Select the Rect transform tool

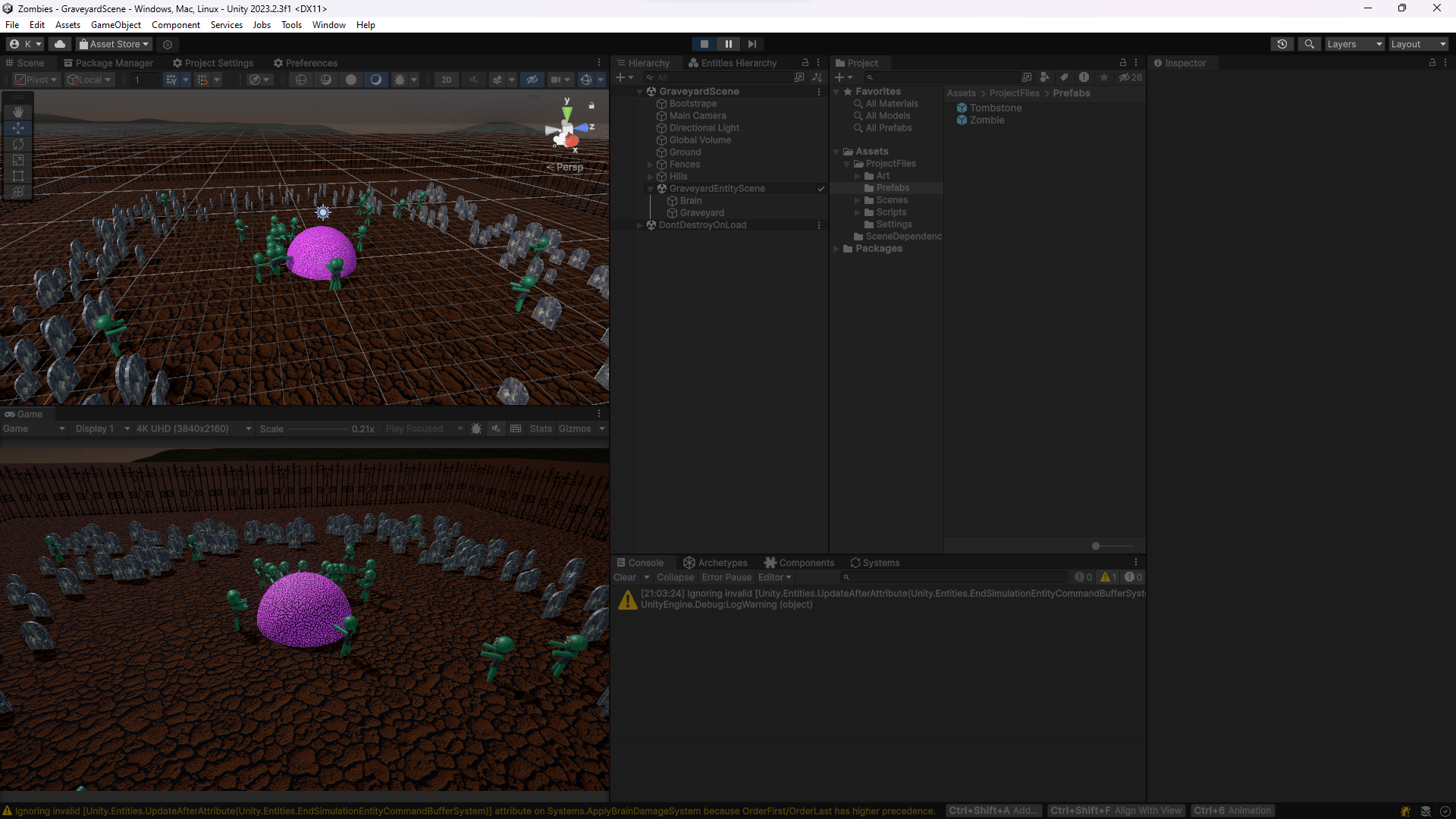[x=18, y=176]
